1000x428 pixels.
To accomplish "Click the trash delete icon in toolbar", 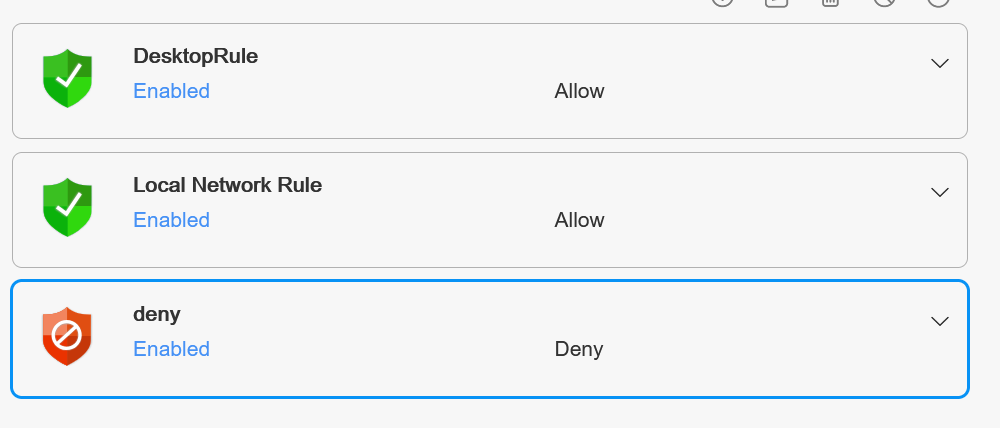I will click(x=830, y=2).
